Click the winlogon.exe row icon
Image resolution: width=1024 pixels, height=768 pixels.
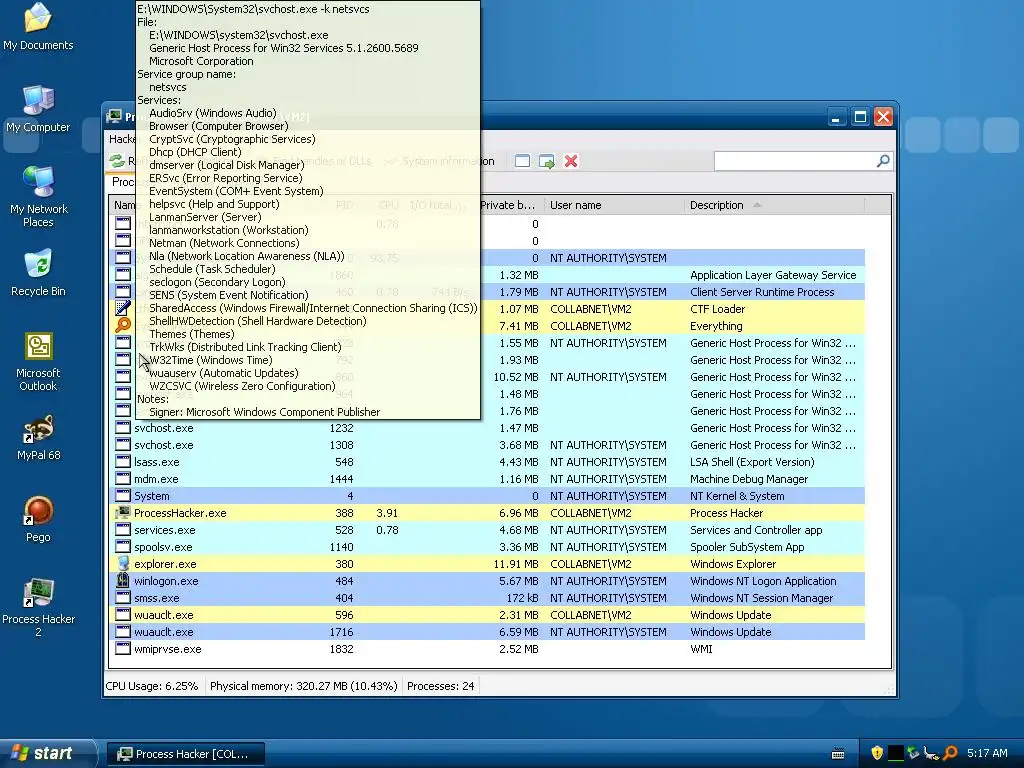(x=123, y=581)
